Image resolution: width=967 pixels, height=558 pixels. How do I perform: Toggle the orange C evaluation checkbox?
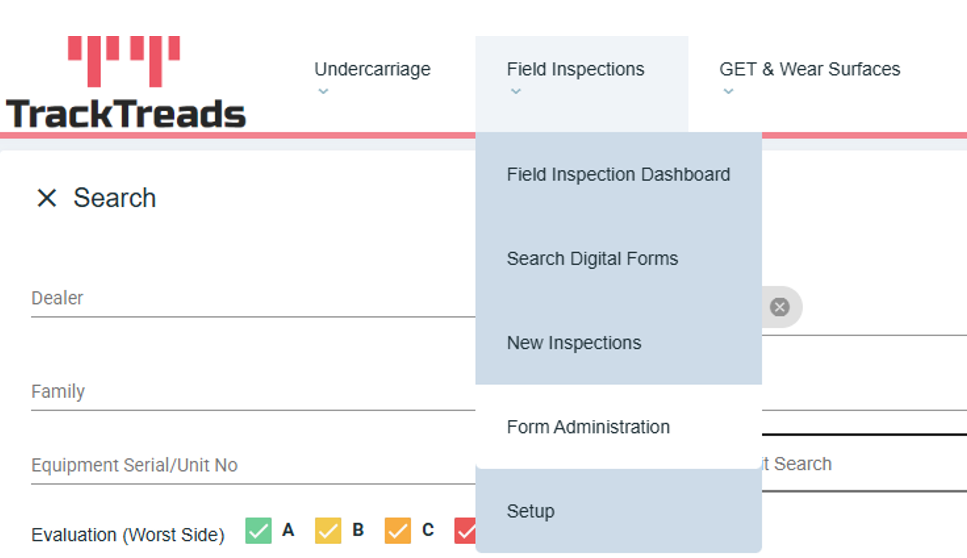tap(398, 530)
